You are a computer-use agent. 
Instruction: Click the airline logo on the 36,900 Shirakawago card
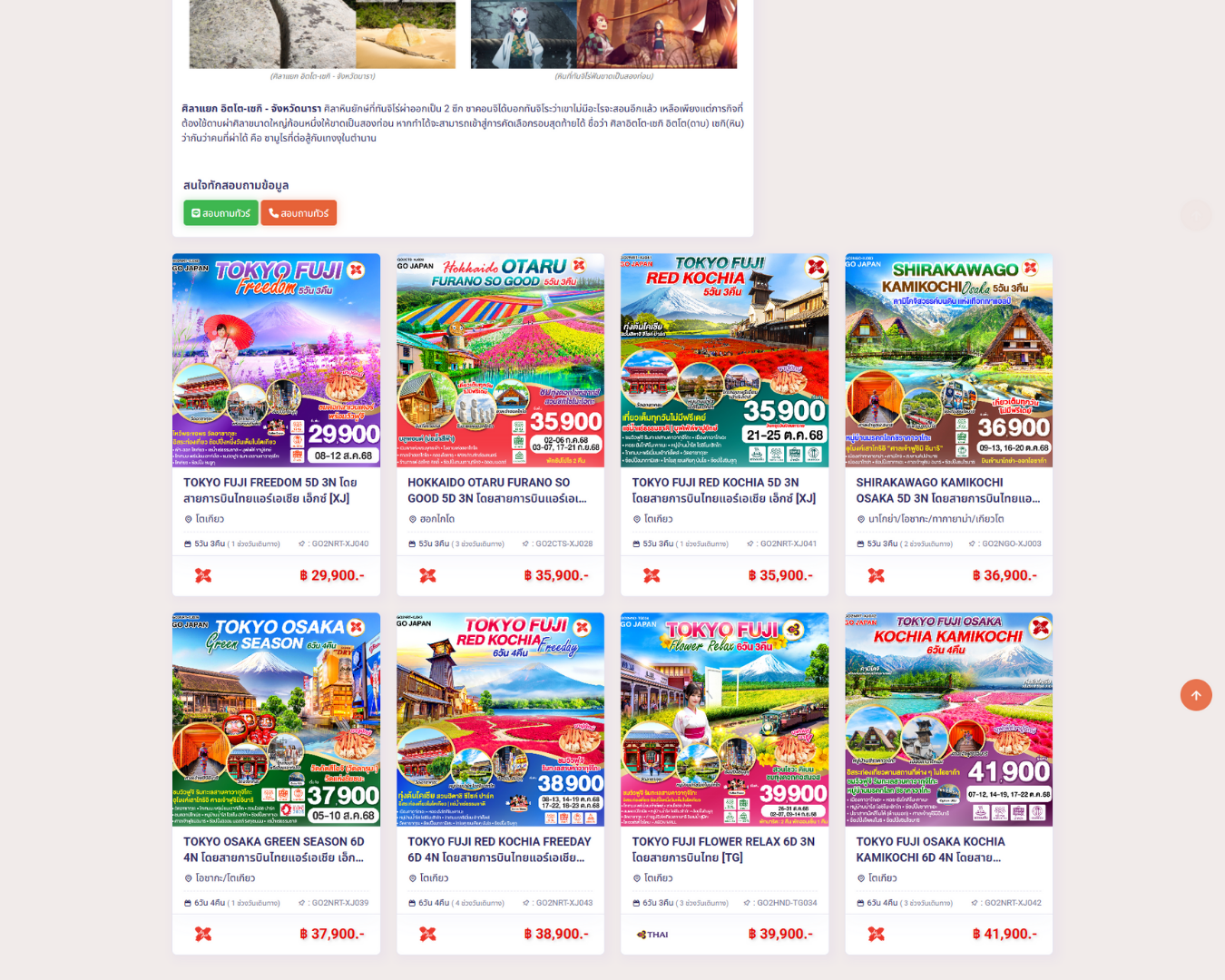pos(876,575)
